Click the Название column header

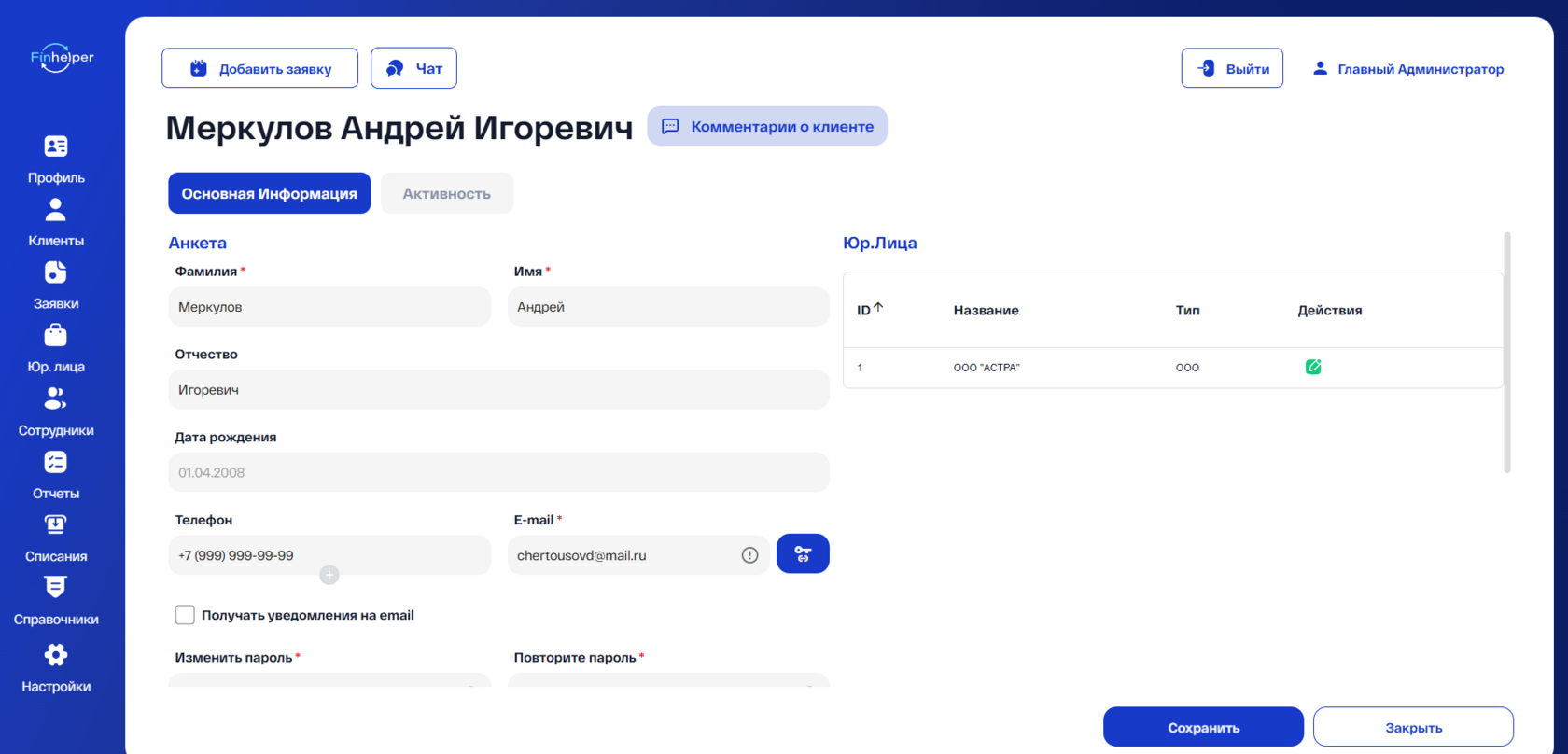[986, 311]
